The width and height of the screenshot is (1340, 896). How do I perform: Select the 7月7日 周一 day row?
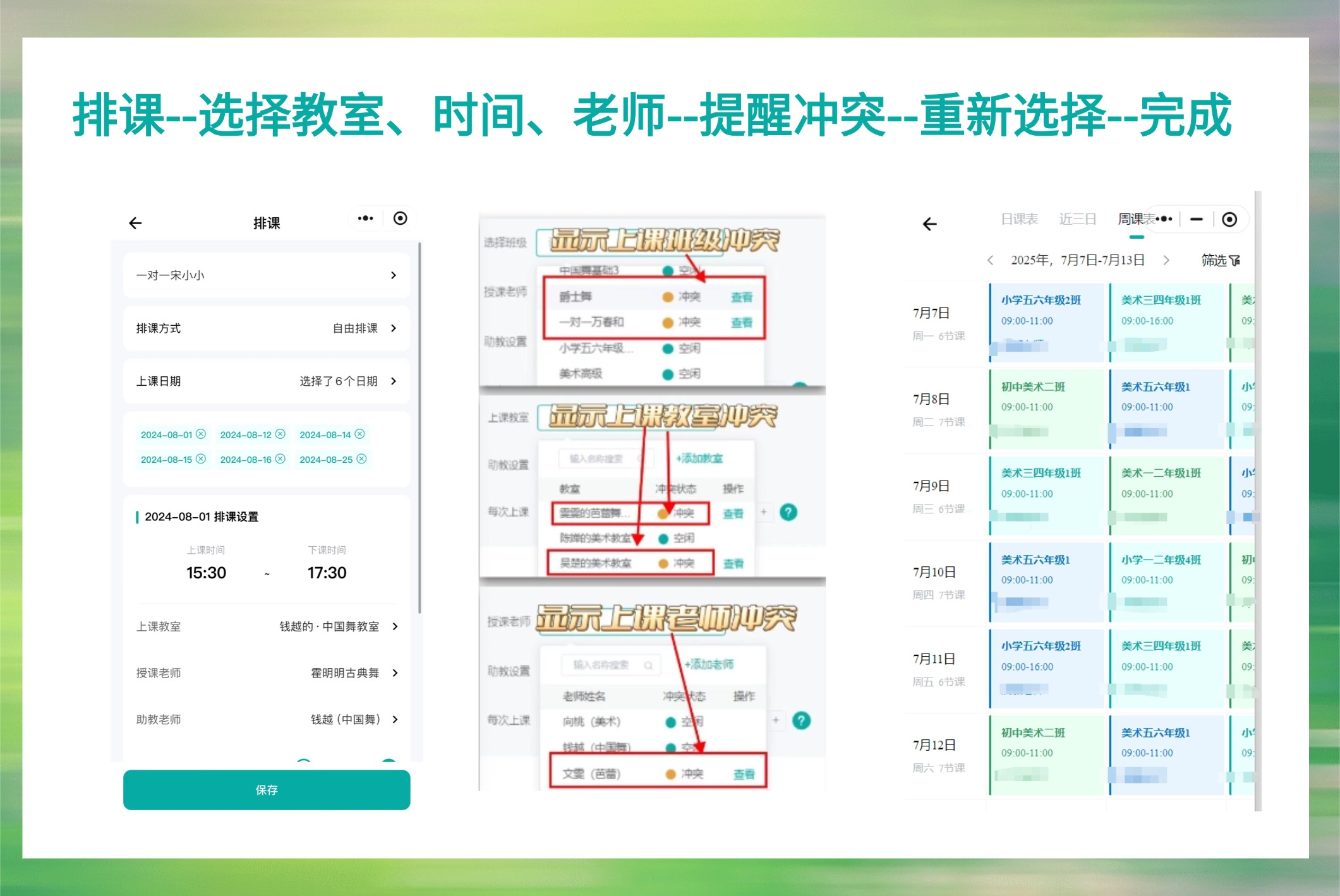point(939,323)
